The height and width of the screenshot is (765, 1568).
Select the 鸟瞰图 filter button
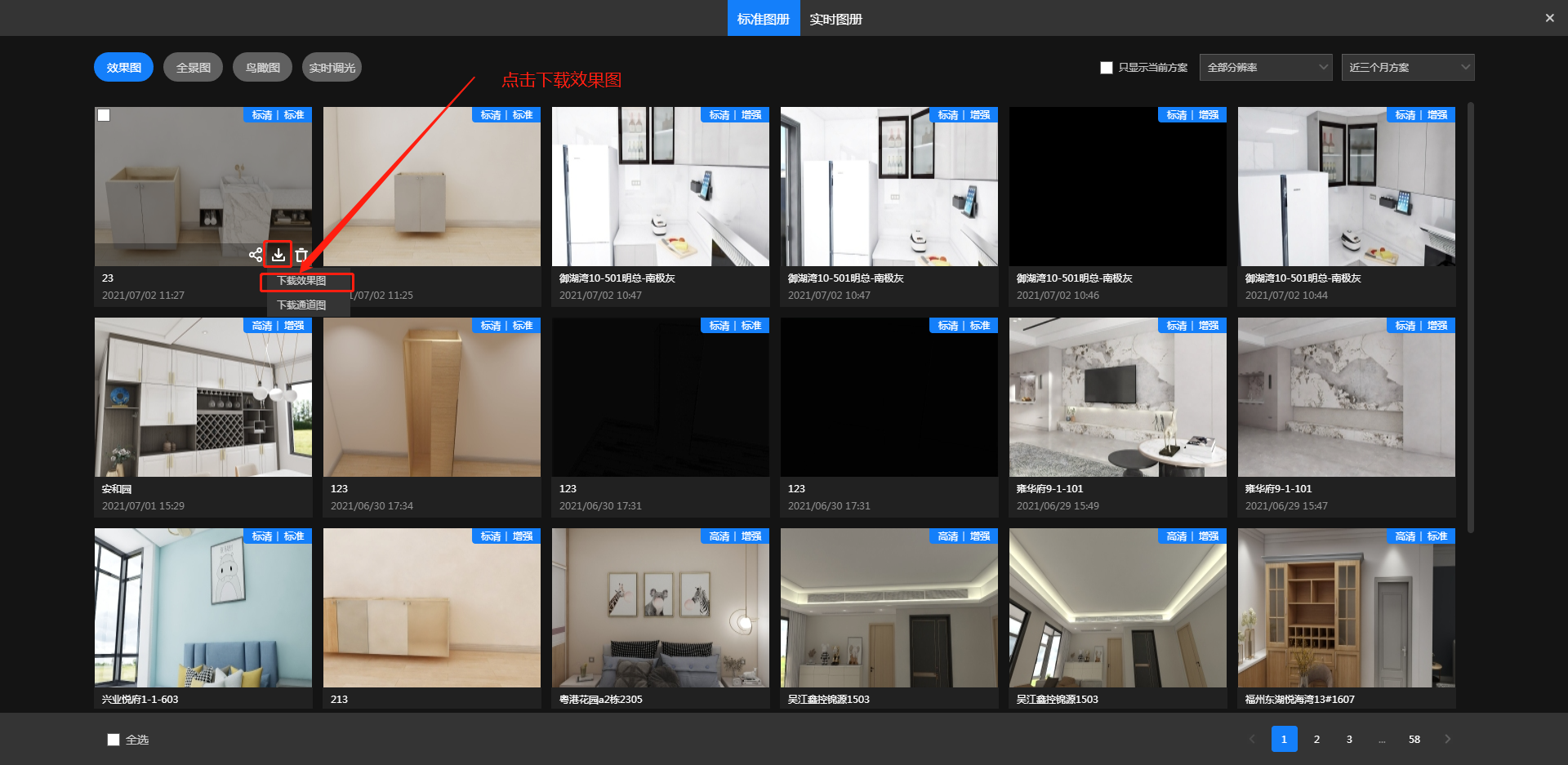262,68
